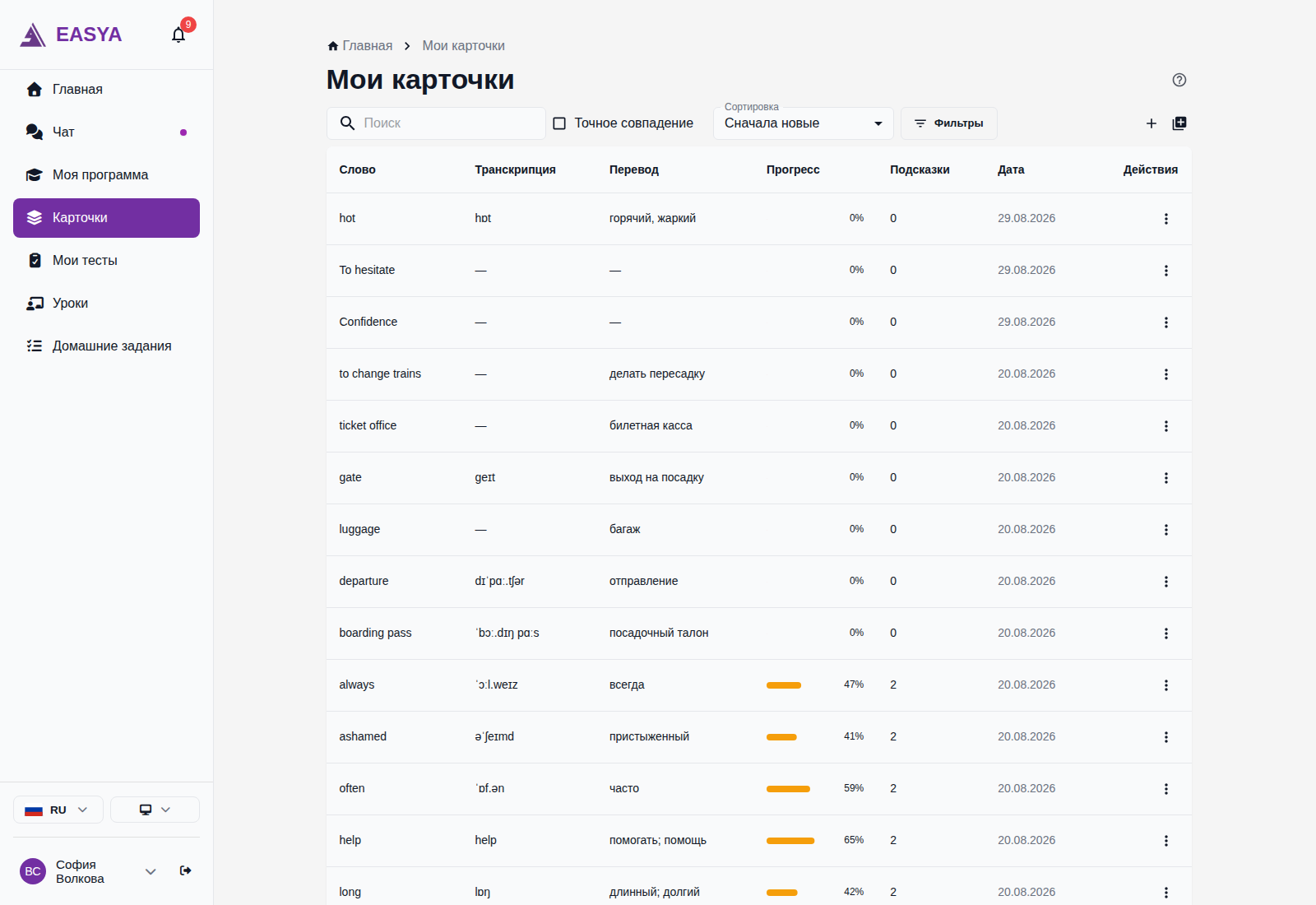
Task: Open actions menu for often row
Action: (1166, 789)
